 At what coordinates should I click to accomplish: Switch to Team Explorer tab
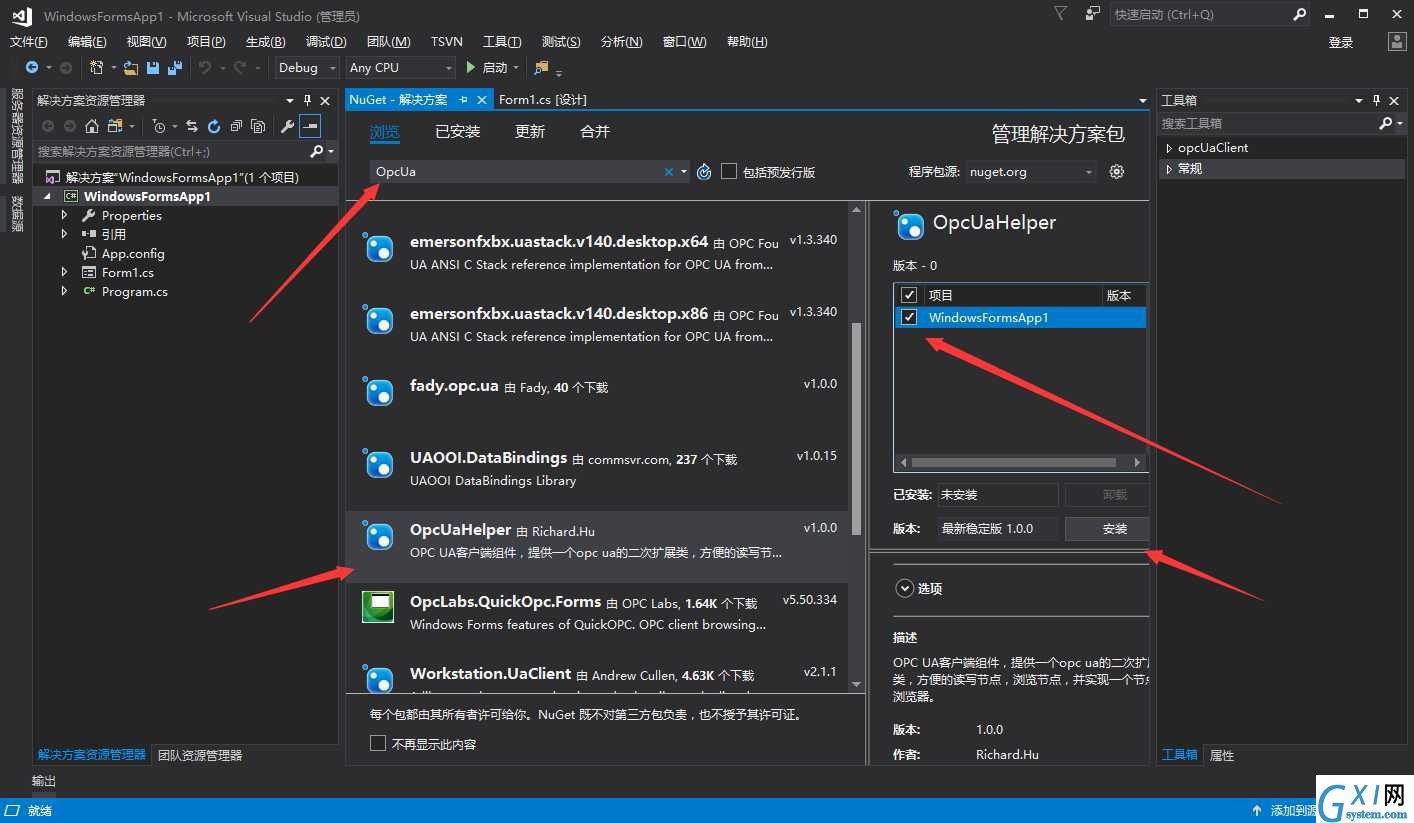coord(200,755)
